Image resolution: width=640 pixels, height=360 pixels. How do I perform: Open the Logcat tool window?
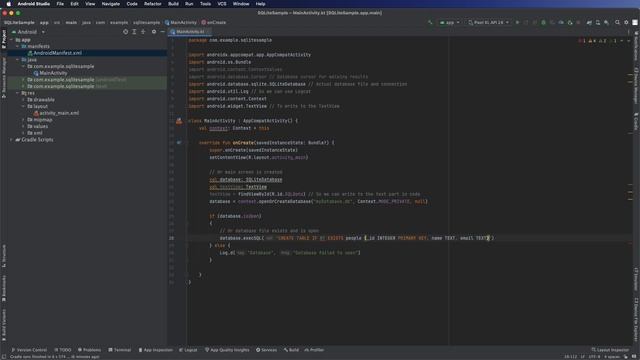pyautogui.click(x=188, y=350)
